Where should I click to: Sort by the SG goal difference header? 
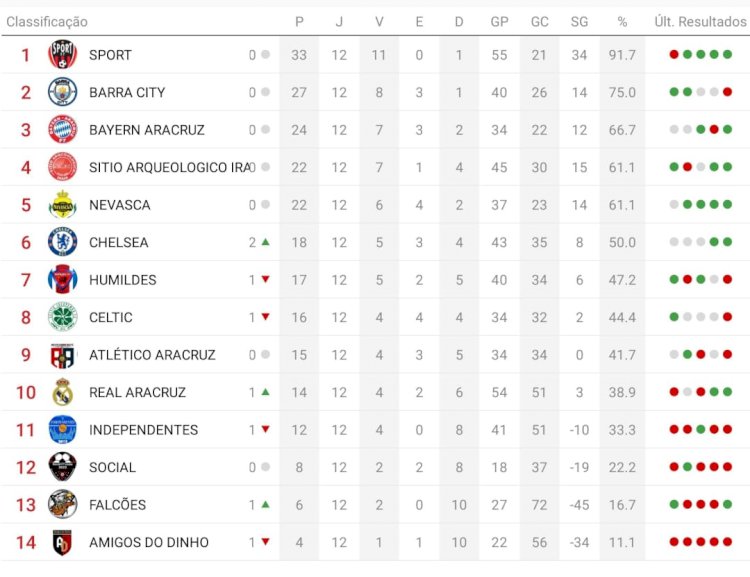point(579,22)
